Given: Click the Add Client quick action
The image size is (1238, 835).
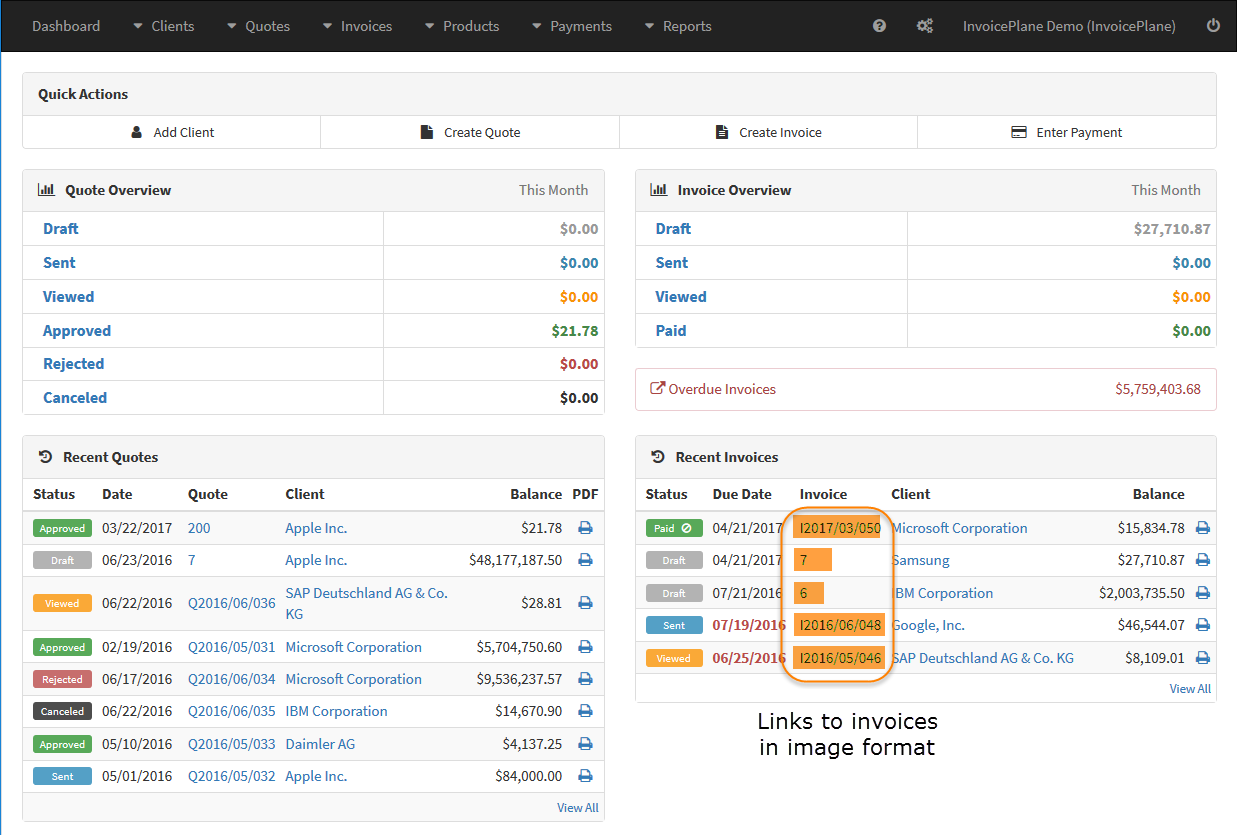Looking at the screenshot, I should pyautogui.click(x=172, y=132).
